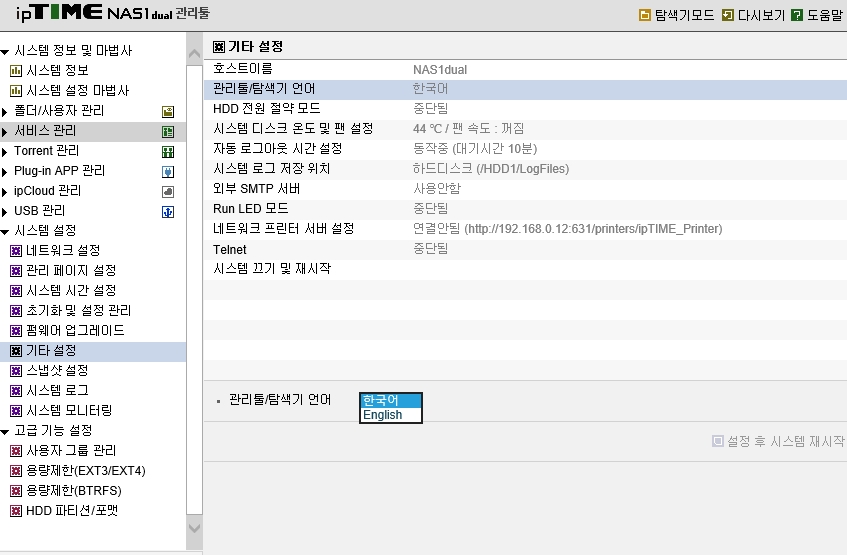Click the gear icon for 시스템 로그
The width and height of the screenshot is (847, 555).
point(16,391)
